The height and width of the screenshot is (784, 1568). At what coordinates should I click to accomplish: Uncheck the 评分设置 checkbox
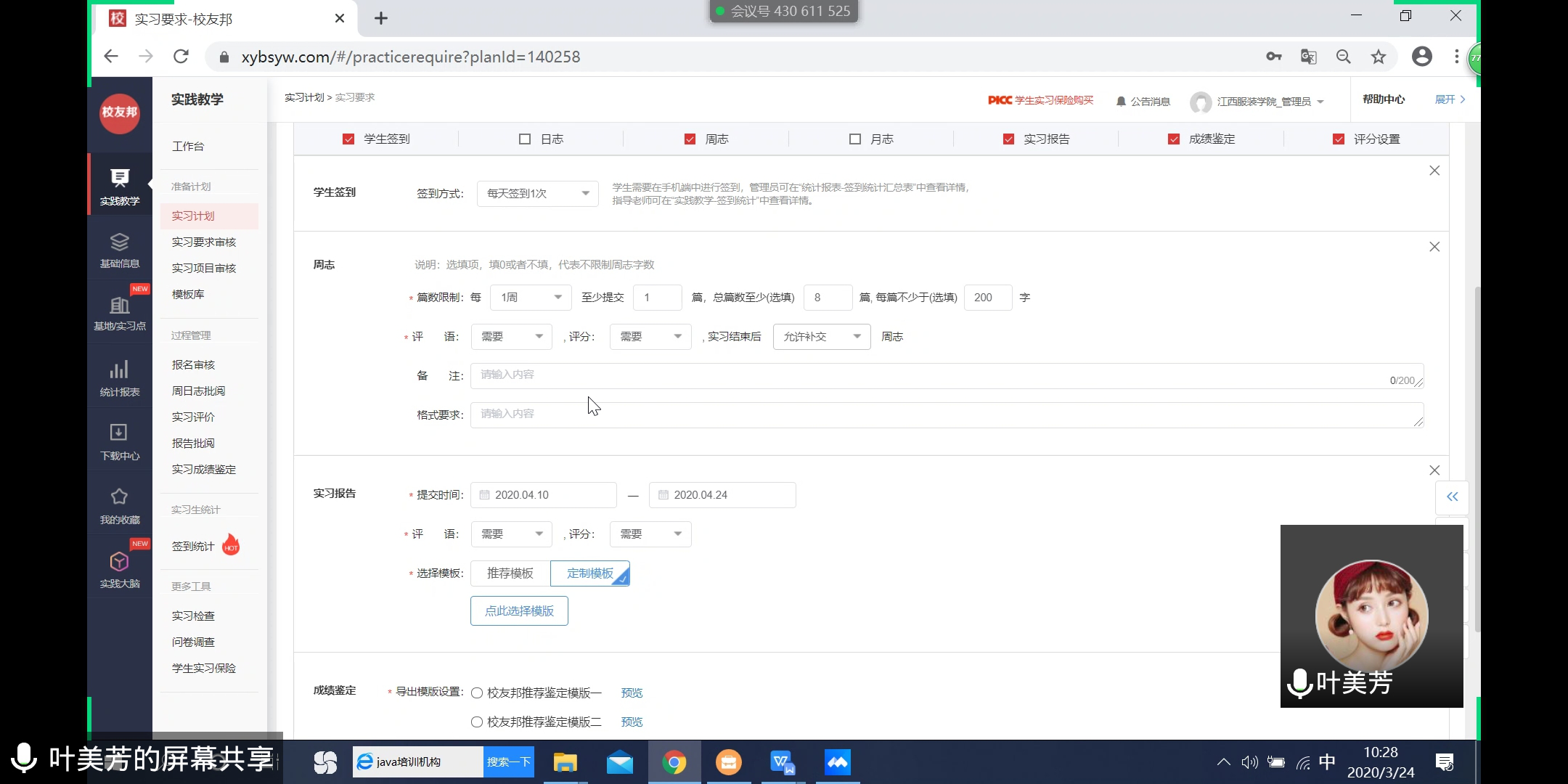1339,139
